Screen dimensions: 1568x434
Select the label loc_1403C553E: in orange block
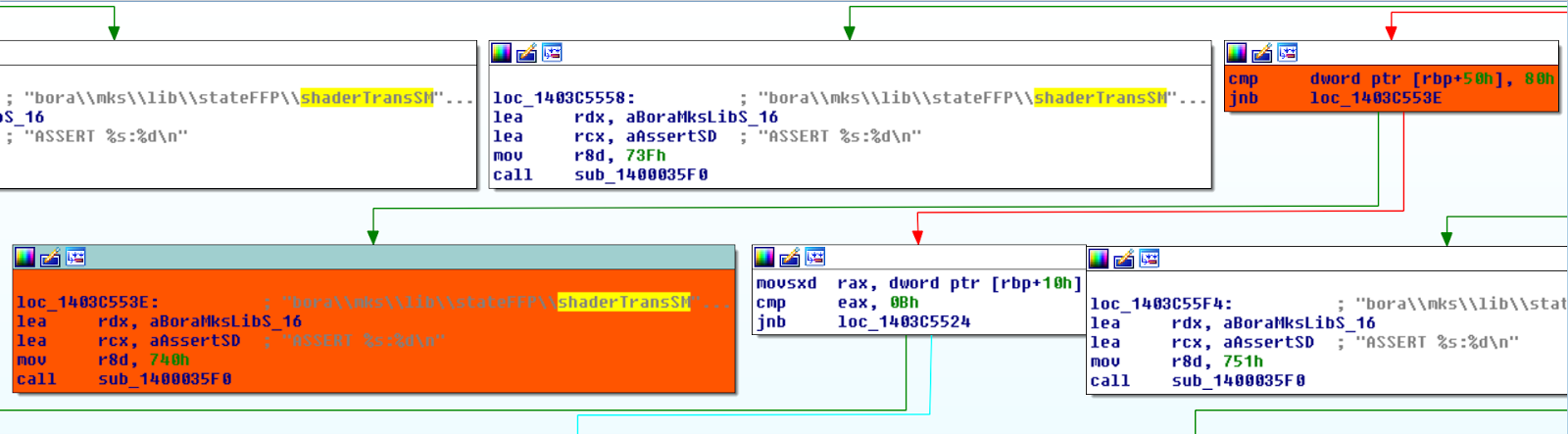(x=87, y=302)
